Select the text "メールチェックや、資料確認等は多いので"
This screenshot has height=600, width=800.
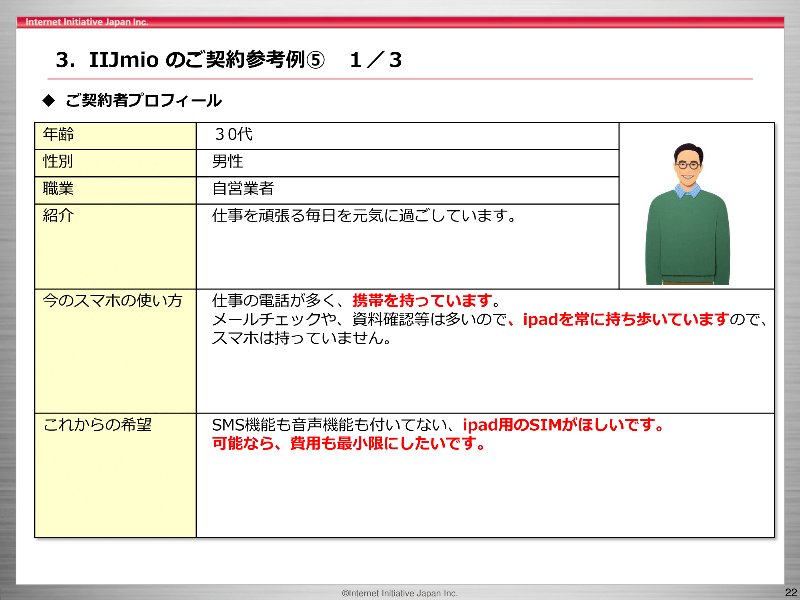(x=360, y=319)
